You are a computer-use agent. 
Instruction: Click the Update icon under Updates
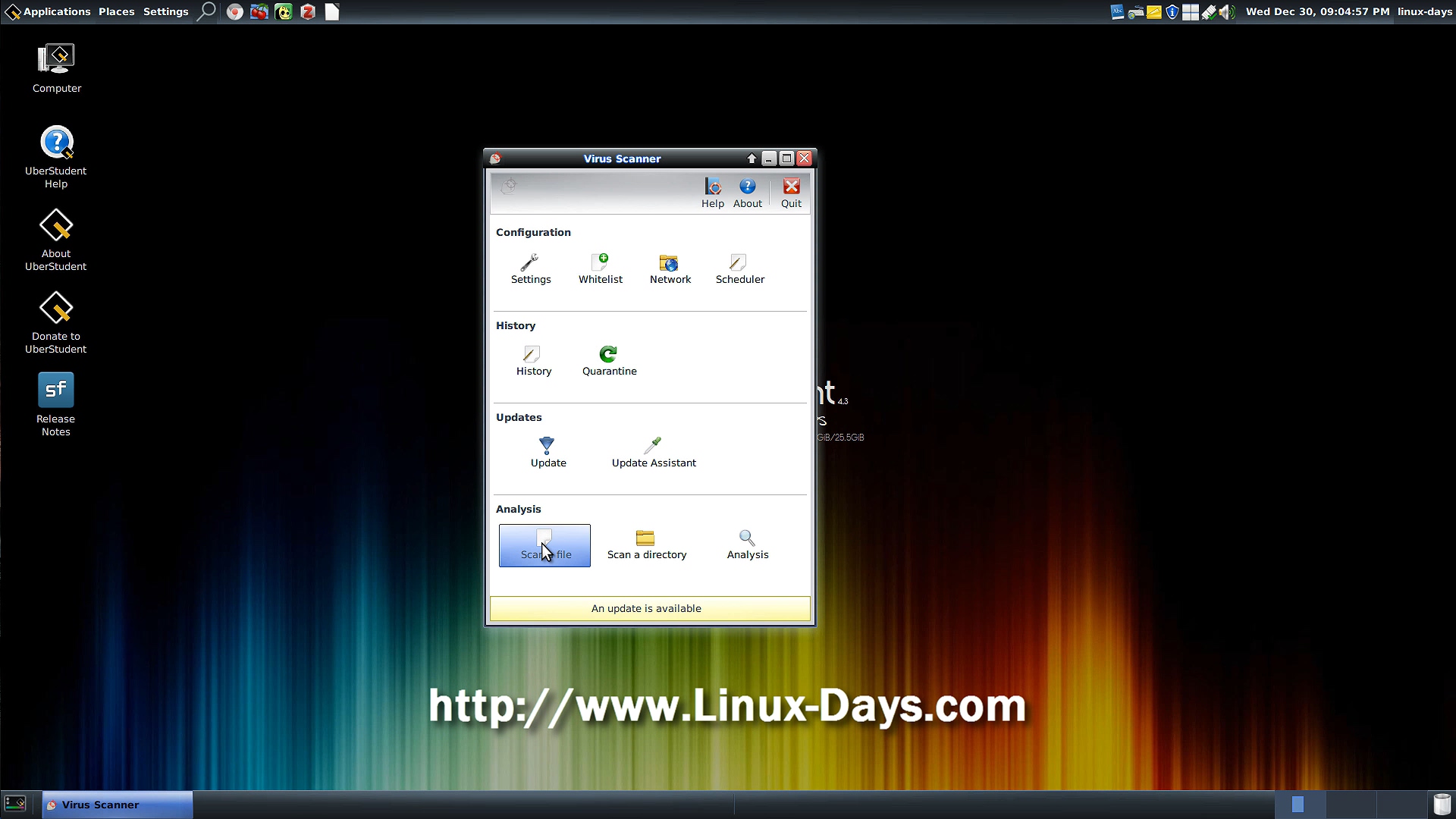pos(548,453)
